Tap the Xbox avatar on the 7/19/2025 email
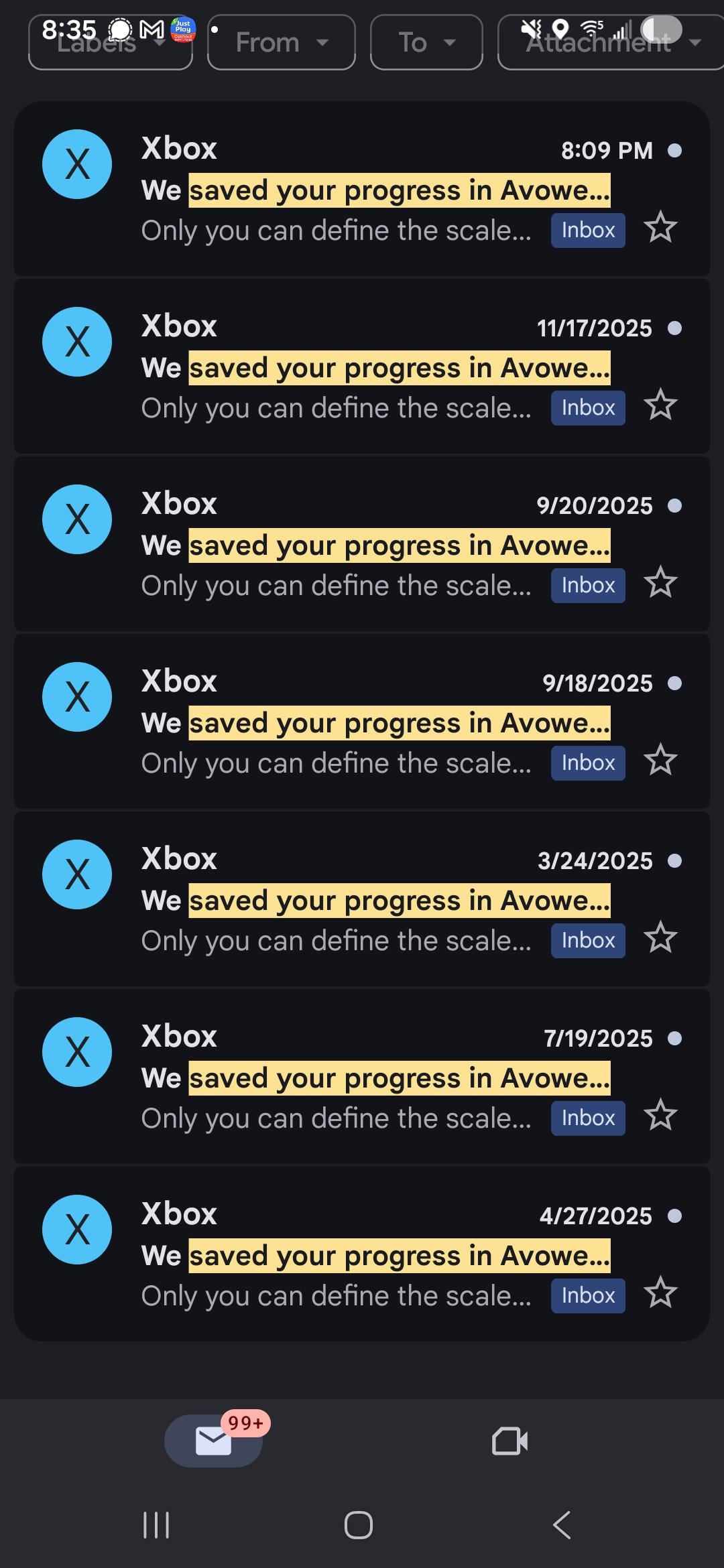The width and height of the screenshot is (724, 1568). tap(77, 1052)
